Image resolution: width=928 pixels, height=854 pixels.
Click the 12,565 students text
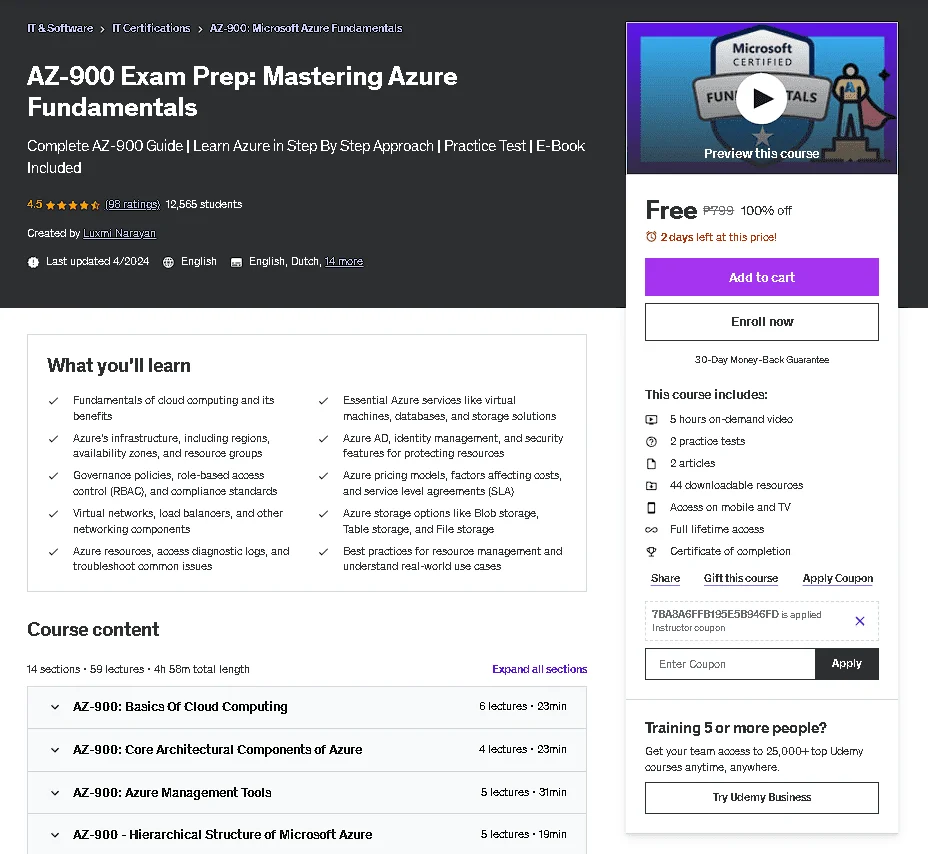(204, 204)
